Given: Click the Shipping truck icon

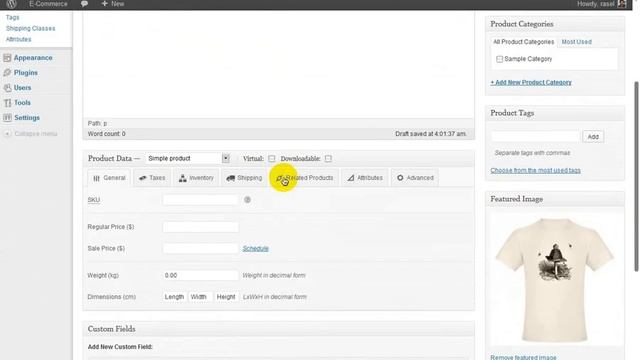Looking at the screenshot, I should (231, 178).
